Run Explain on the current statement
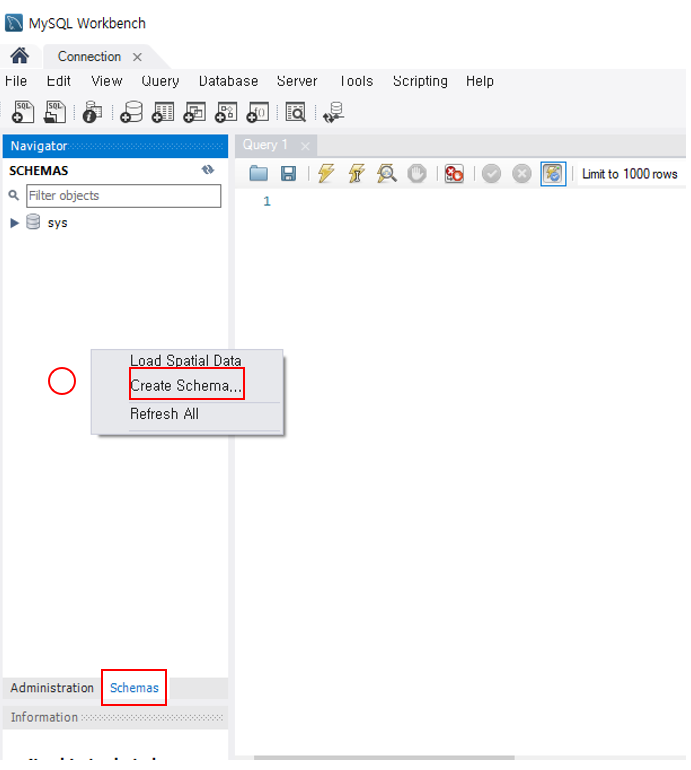 [x=387, y=173]
